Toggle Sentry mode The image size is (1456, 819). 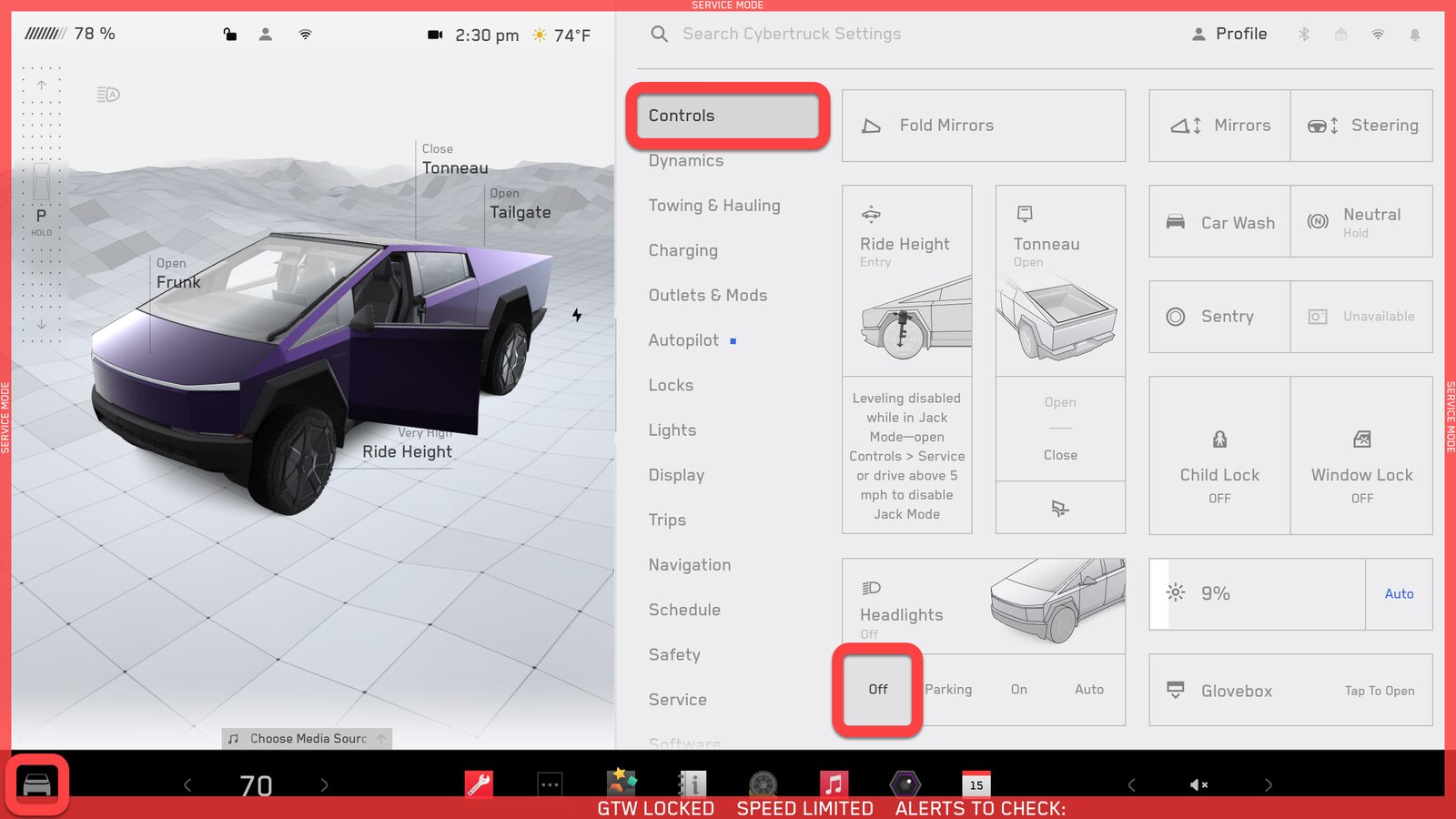[1219, 316]
